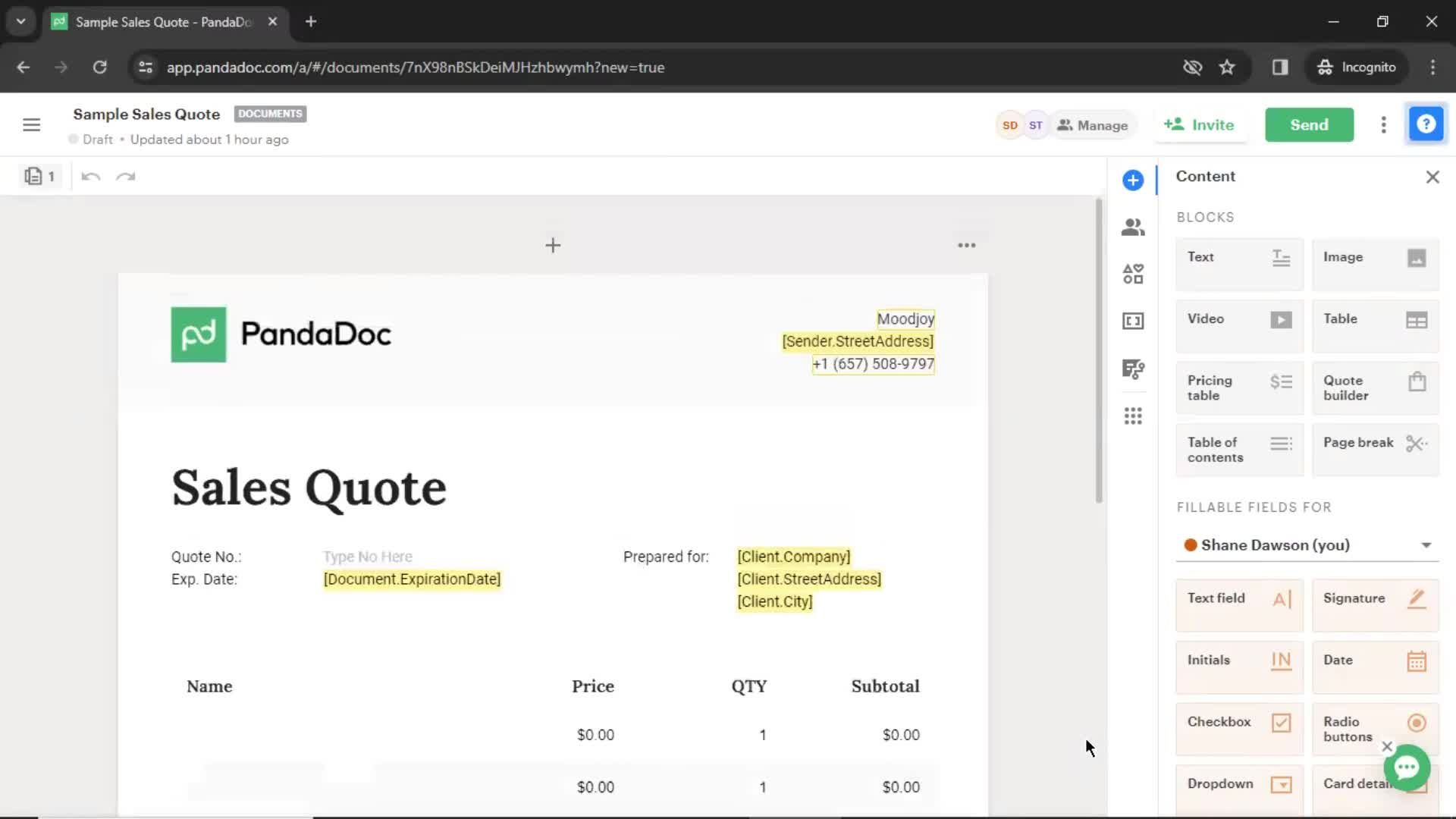Screen dimensions: 1456x819
Task: Click the Send button
Action: (1309, 124)
